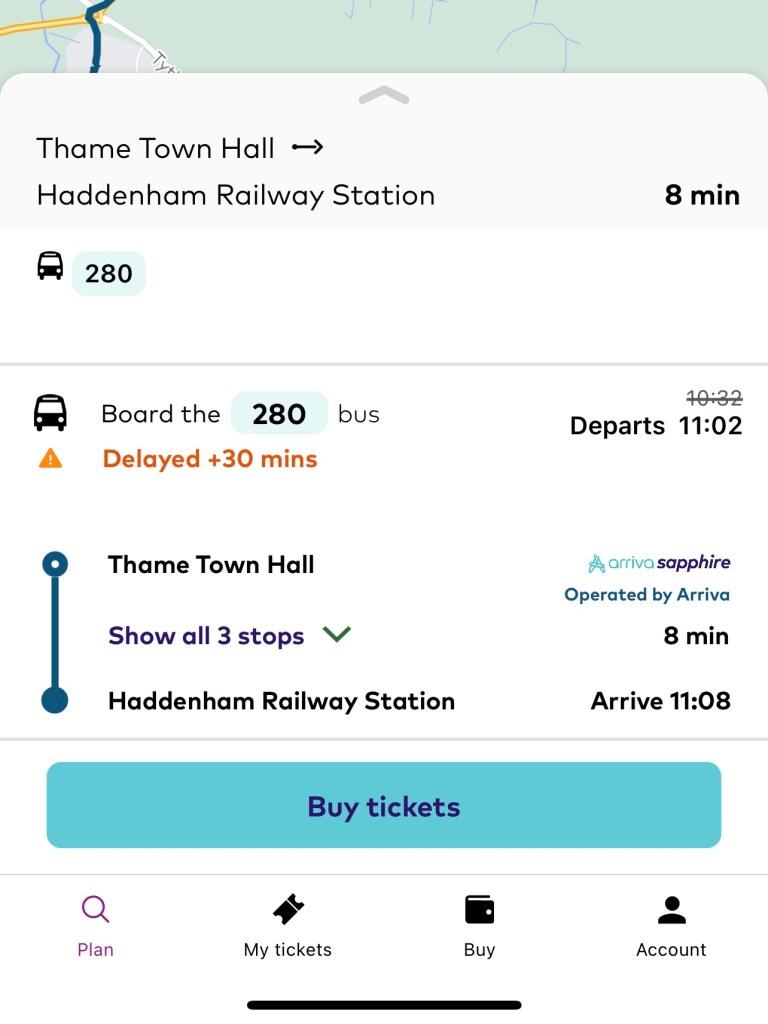
Task: Tap the route direction arrow icon
Action: 307,148
